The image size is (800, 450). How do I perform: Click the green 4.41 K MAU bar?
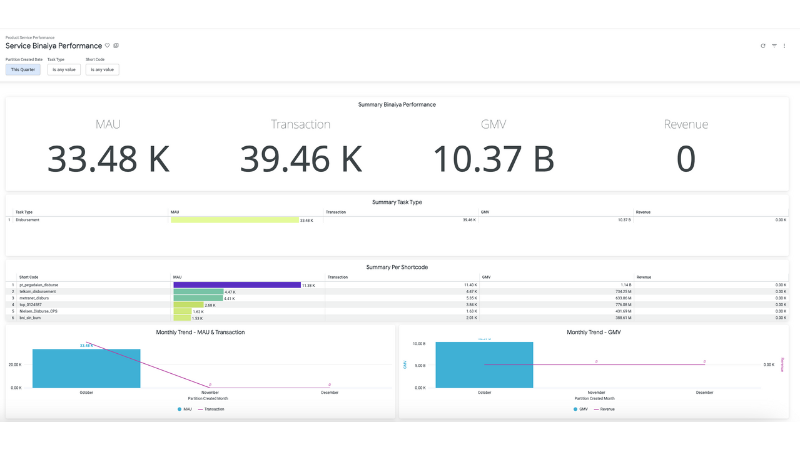tap(198, 298)
